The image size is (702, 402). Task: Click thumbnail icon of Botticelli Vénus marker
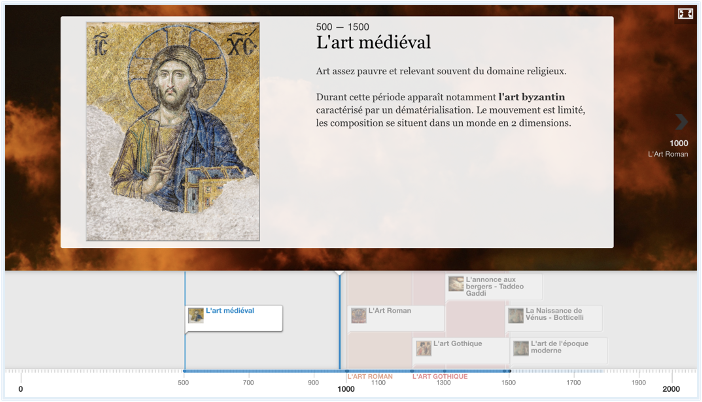(516, 316)
